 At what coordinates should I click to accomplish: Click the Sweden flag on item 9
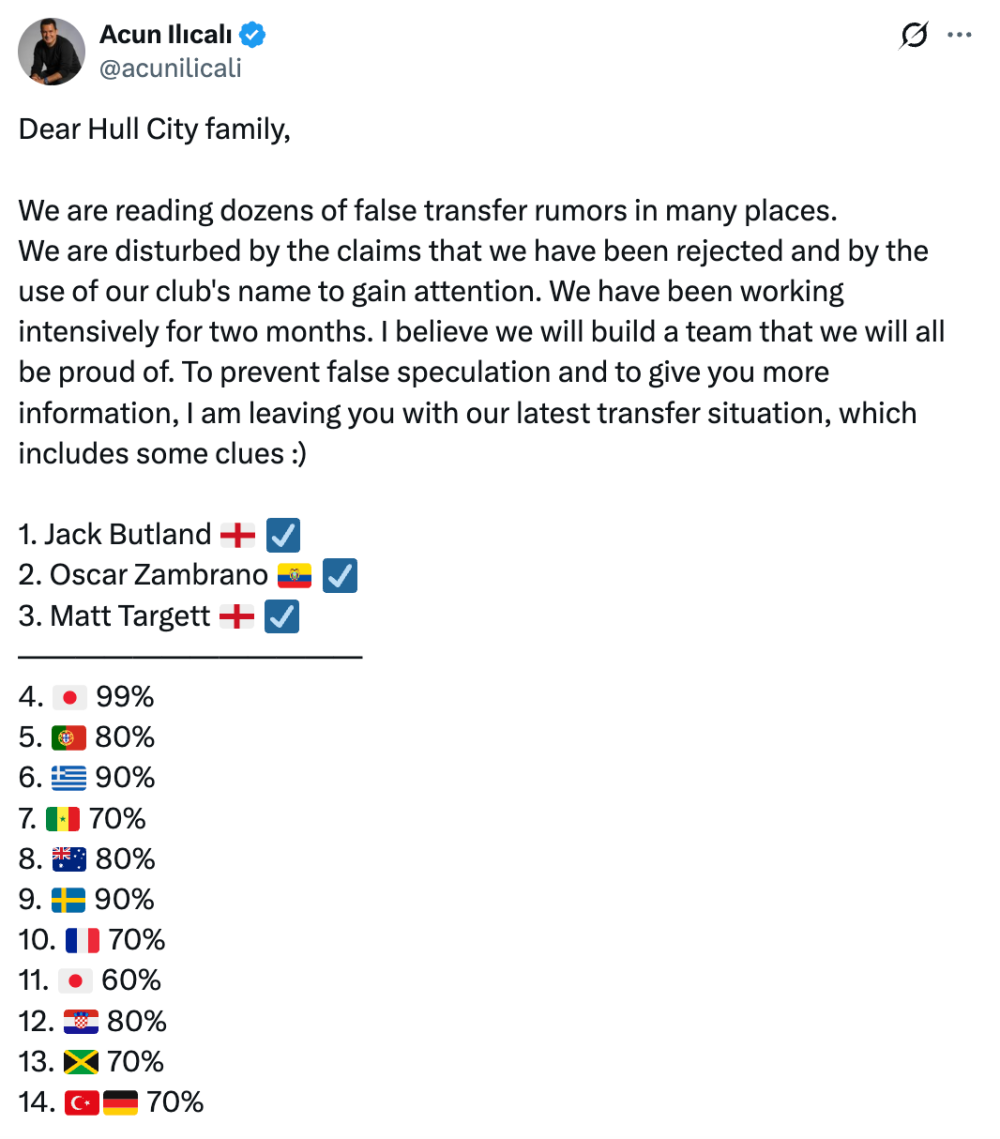click(68, 901)
